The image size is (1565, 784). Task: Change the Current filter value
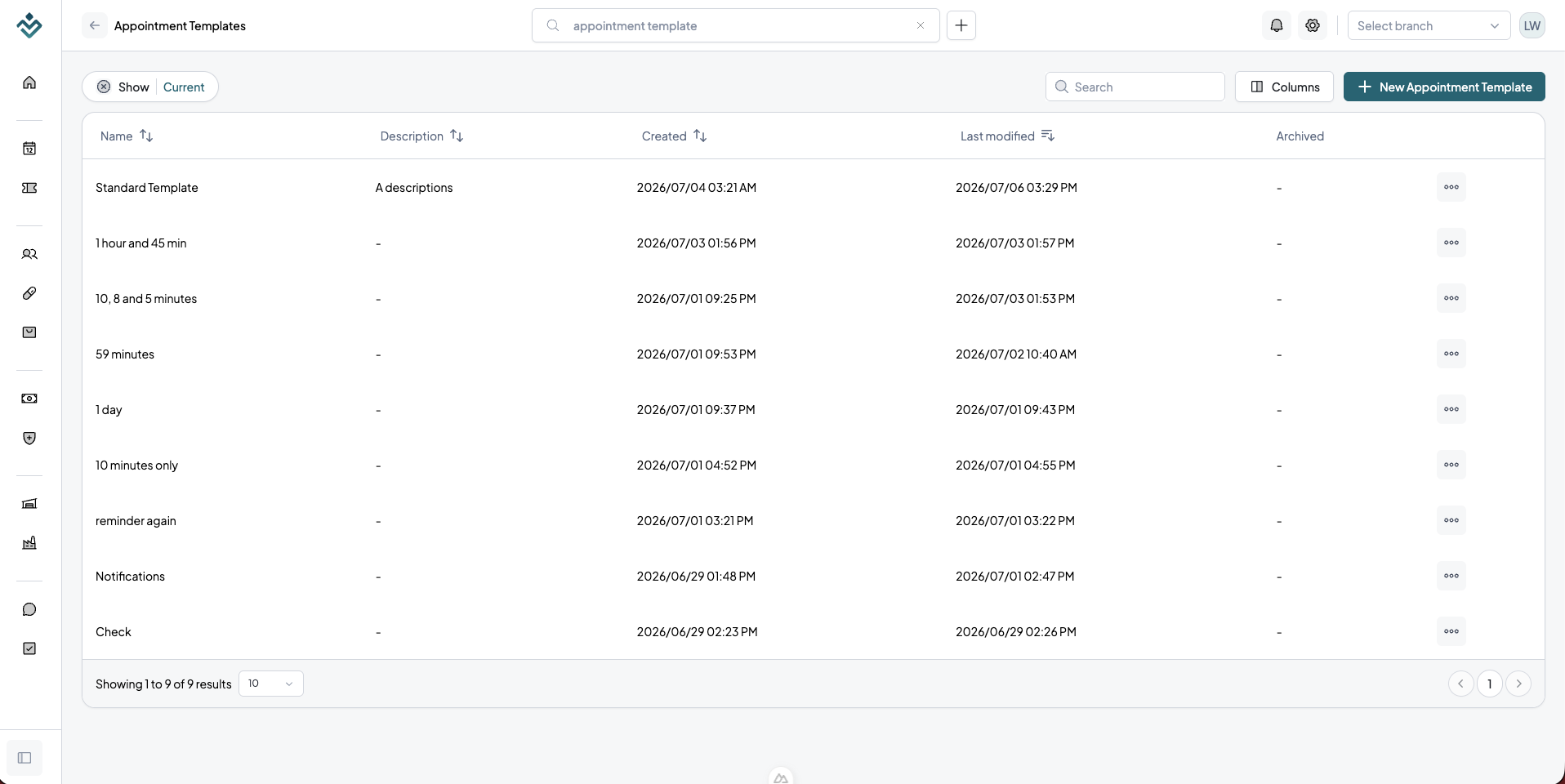pyautogui.click(x=184, y=87)
